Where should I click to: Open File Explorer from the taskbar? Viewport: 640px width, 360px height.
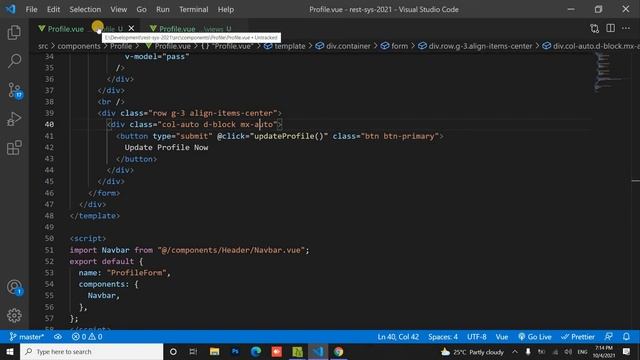point(214,351)
